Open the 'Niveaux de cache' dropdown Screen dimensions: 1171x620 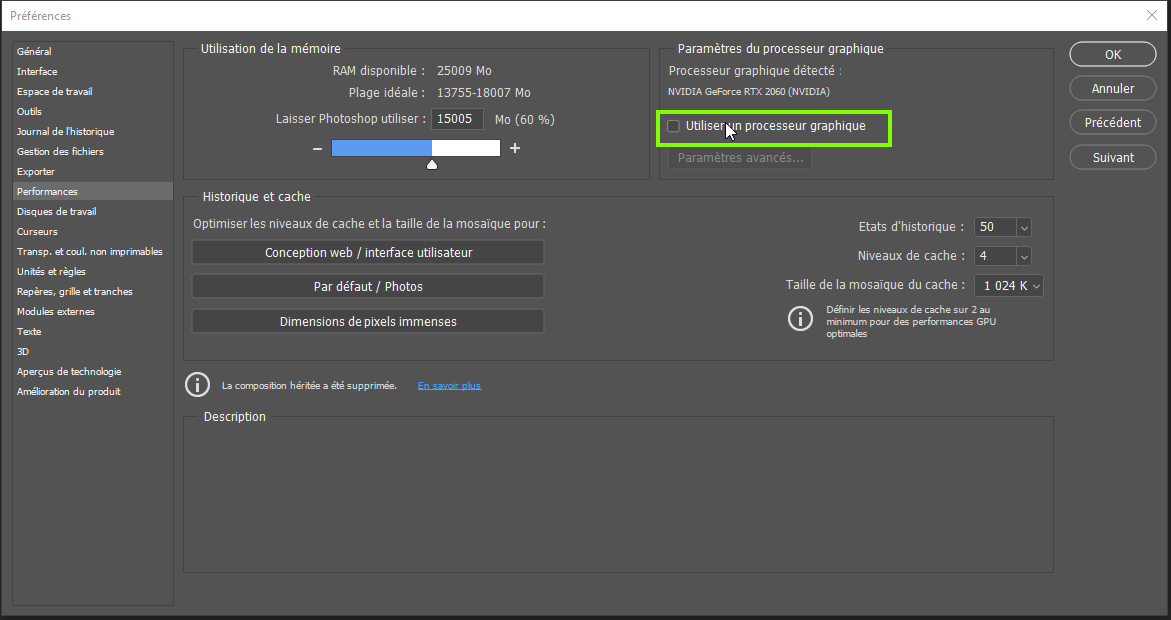[1022, 255]
